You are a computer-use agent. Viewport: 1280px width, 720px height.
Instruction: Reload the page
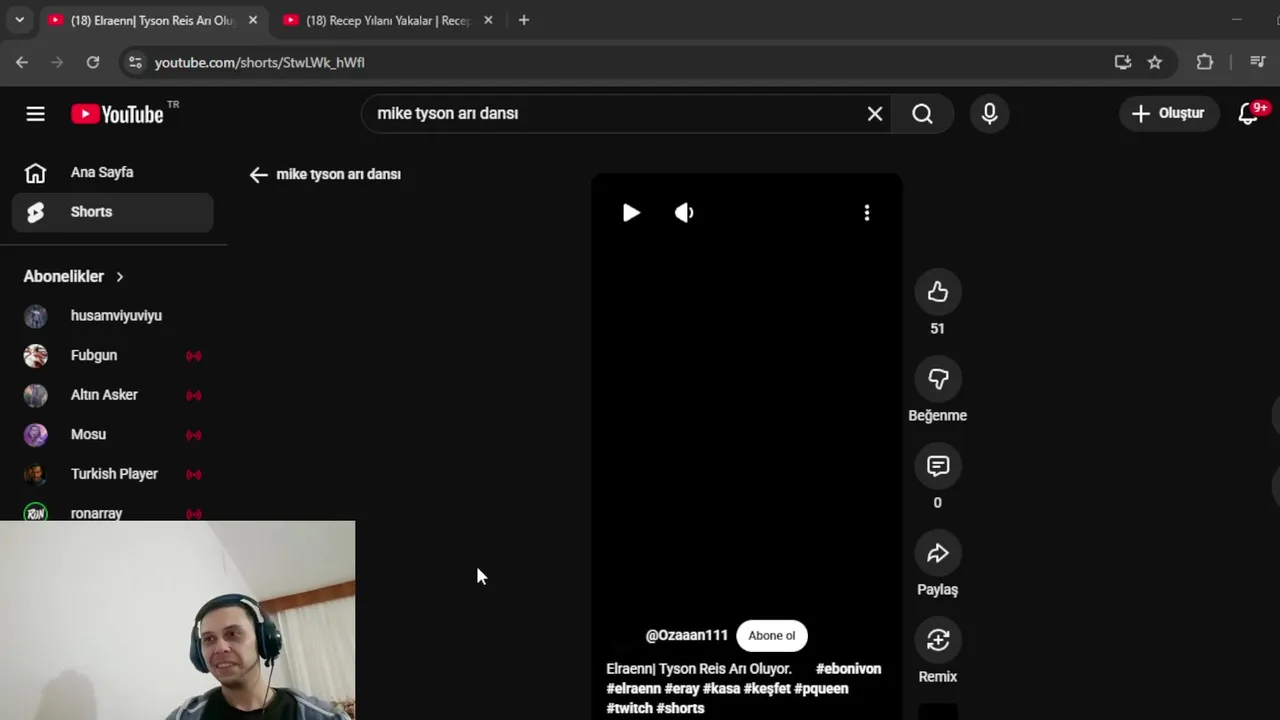point(93,62)
